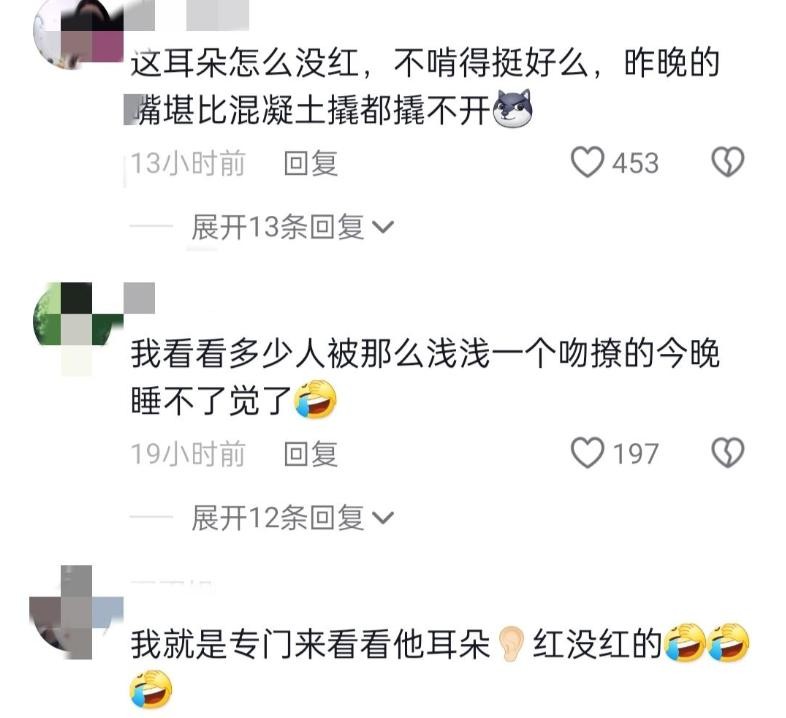Tap laughing emoji after 睡不了觉了

[316, 399]
